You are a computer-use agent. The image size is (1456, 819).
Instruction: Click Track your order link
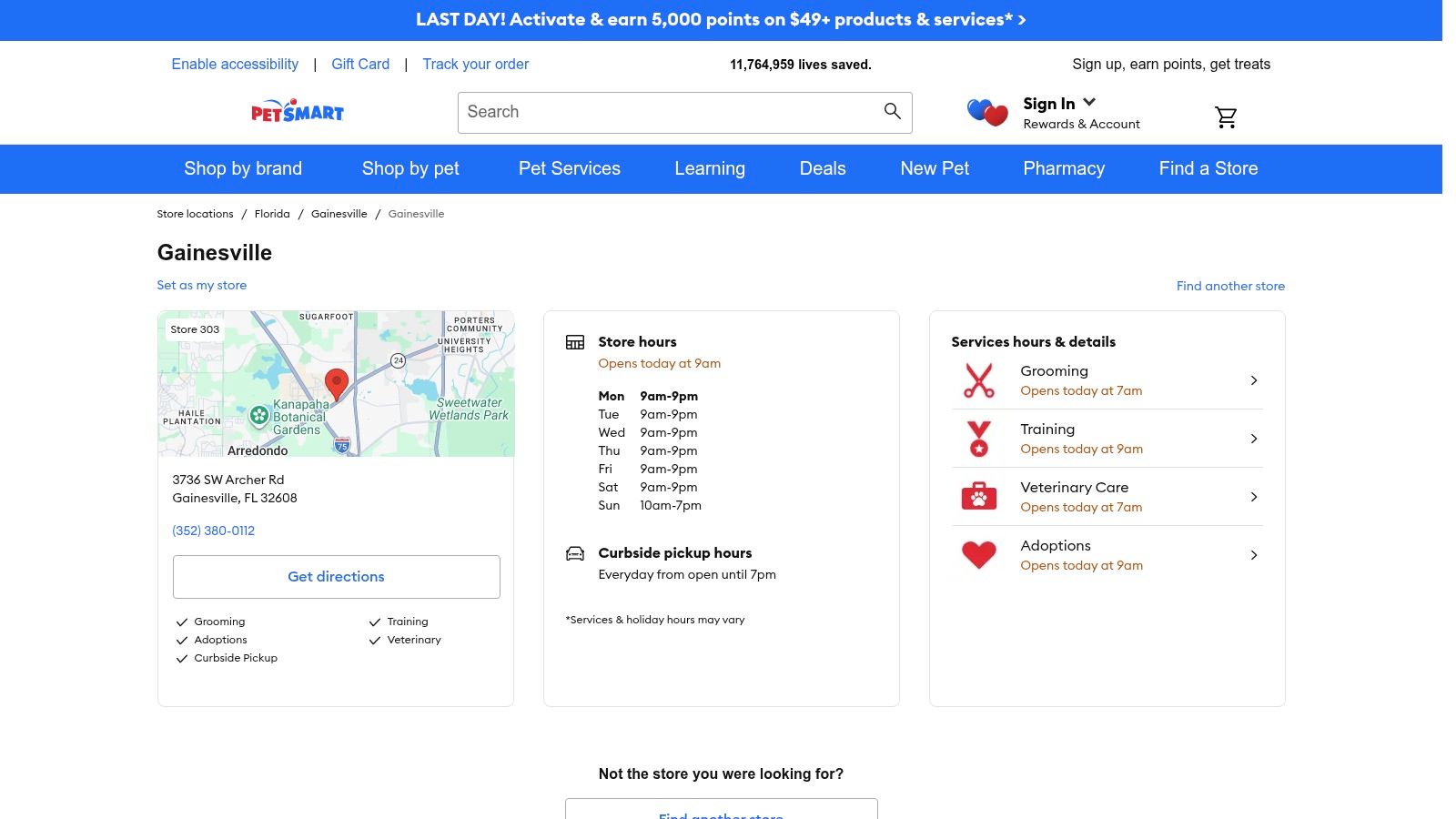pyautogui.click(x=475, y=64)
